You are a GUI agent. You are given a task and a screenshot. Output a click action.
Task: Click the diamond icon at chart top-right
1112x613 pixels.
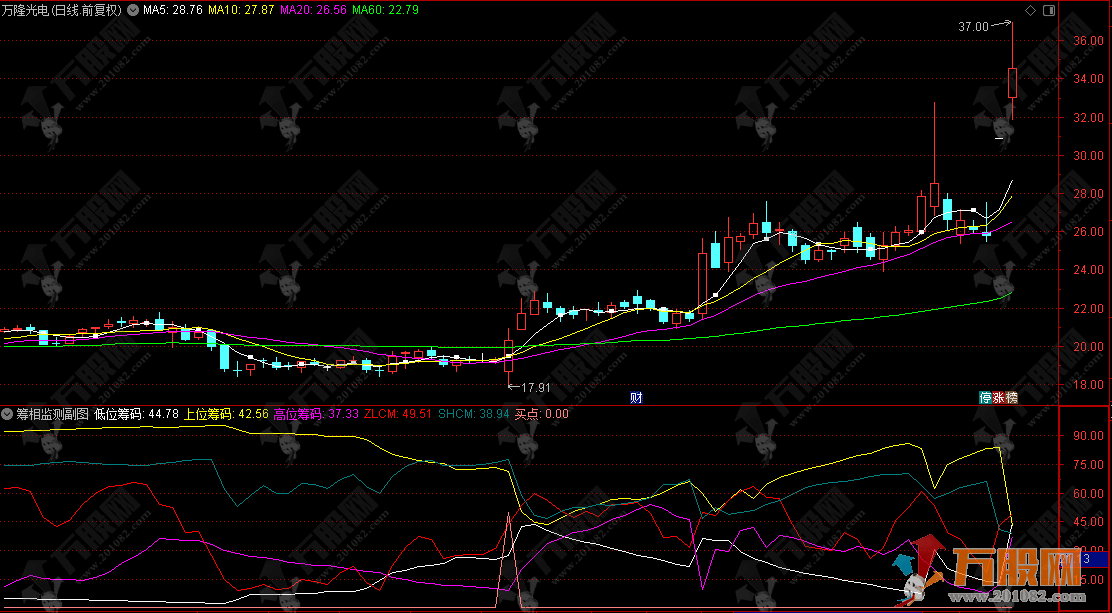point(1030,10)
